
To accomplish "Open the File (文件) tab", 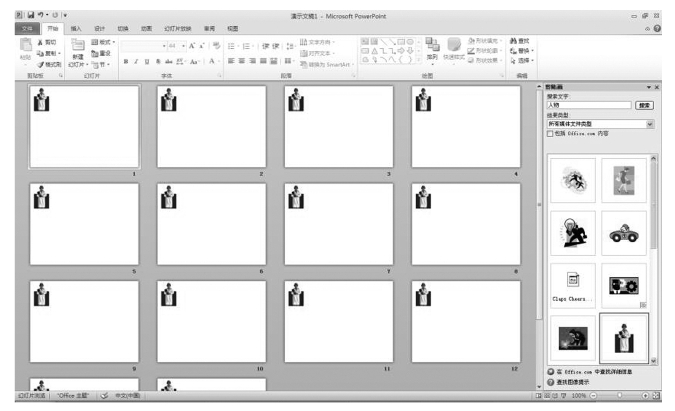I will pos(27,28).
